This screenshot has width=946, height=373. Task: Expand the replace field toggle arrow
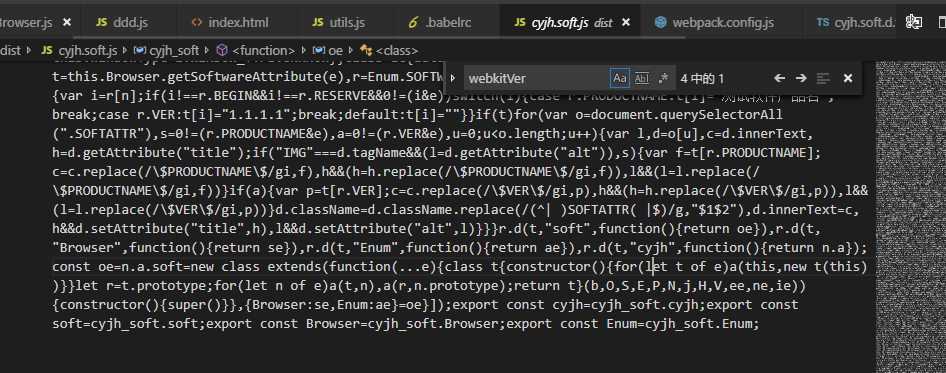(x=453, y=78)
